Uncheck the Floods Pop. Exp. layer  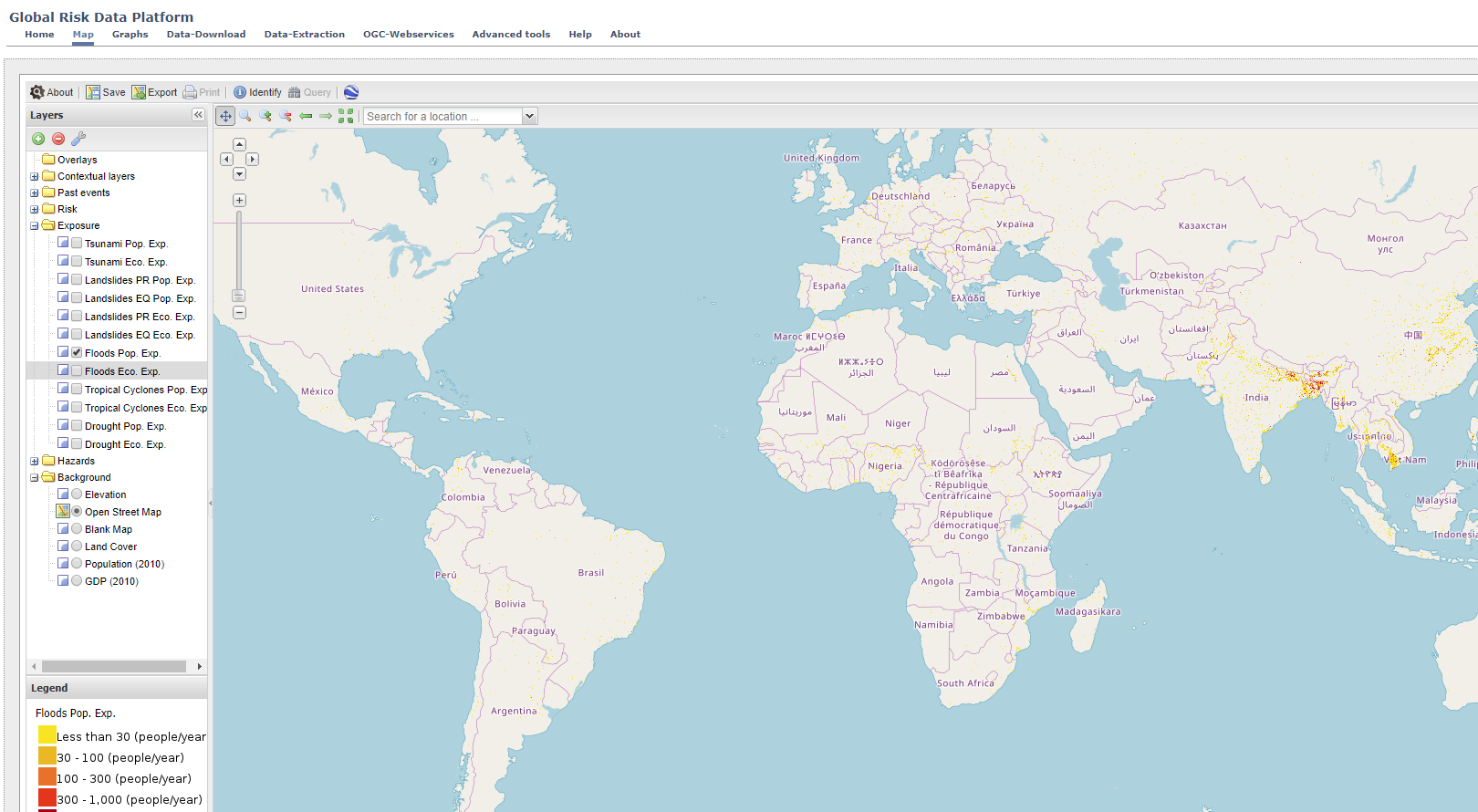(77, 352)
